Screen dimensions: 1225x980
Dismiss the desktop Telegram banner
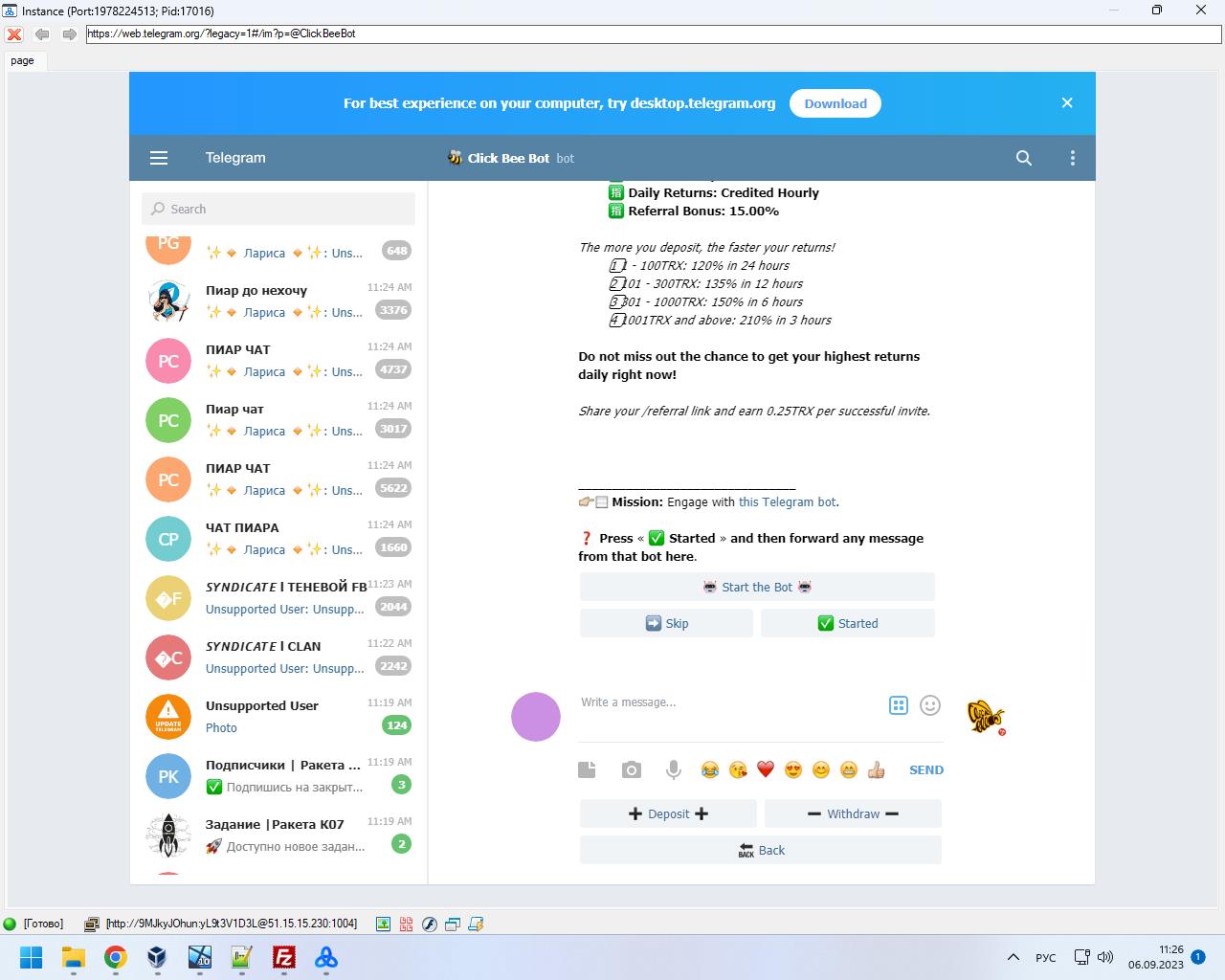click(x=1067, y=102)
